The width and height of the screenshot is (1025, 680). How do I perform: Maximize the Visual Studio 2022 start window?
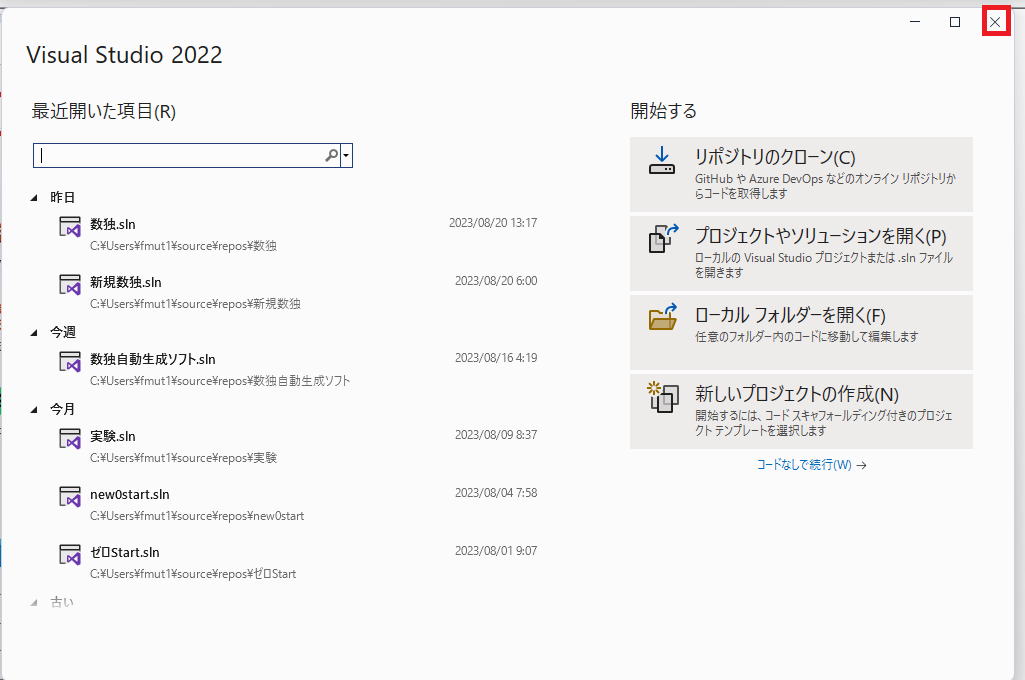coord(955,22)
